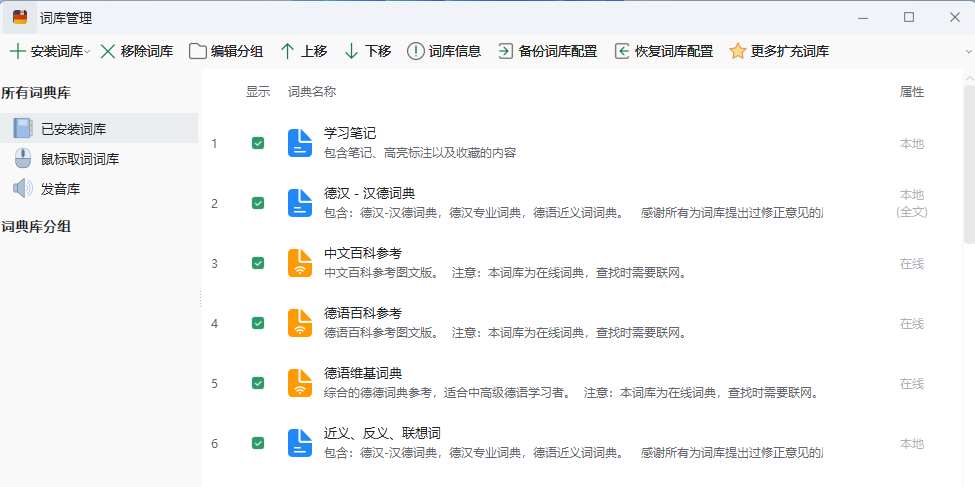Viewport: 975px width, 487px height.
Task: Click the 备份词库配置 export icon
Action: pyautogui.click(x=506, y=51)
